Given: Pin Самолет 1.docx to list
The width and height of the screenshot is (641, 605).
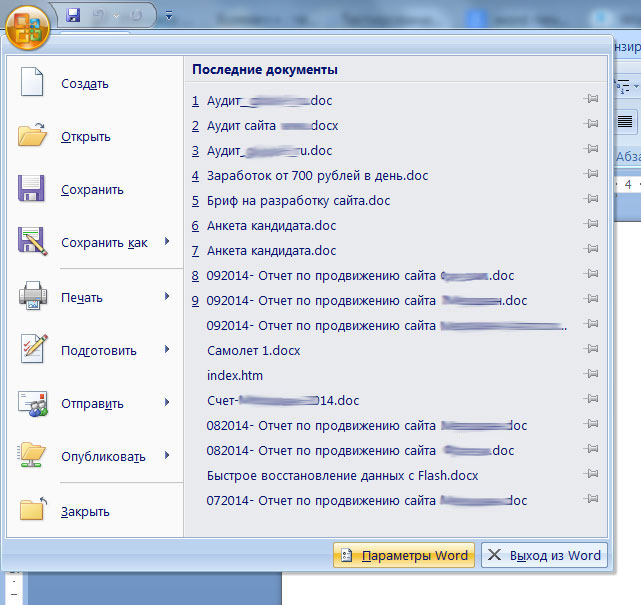Looking at the screenshot, I should pos(591,349).
